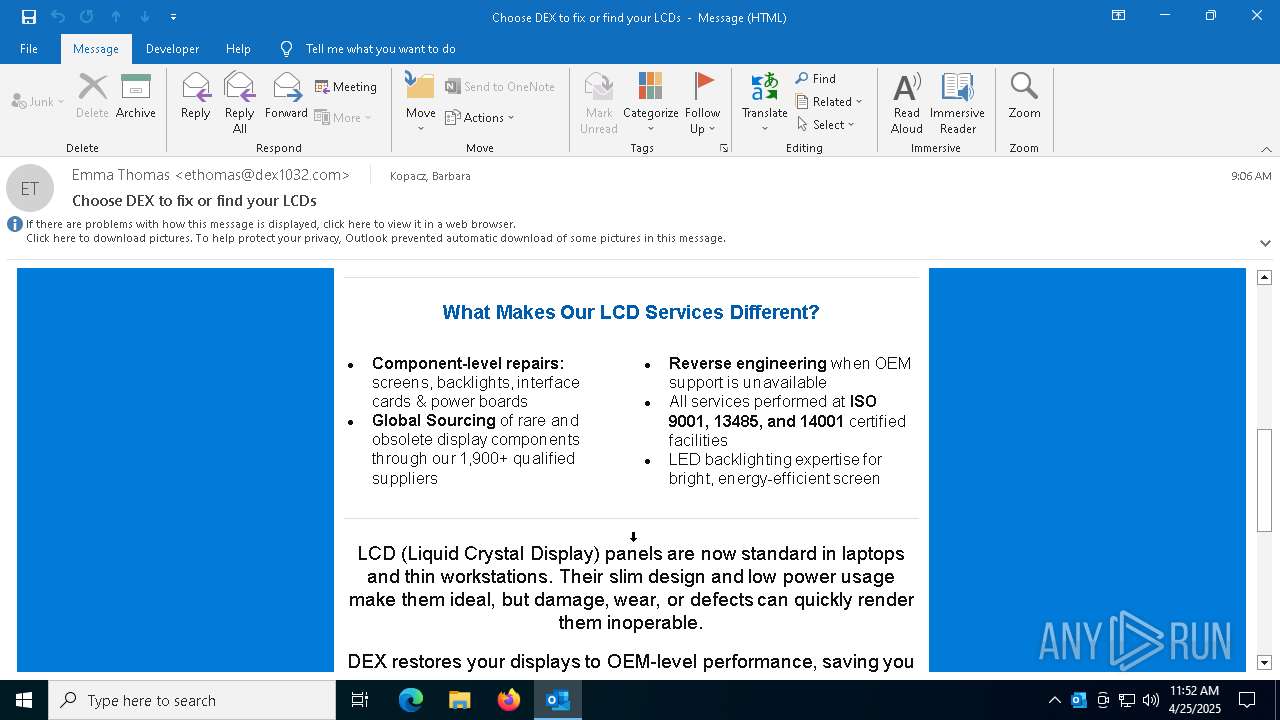The height and width of the screenshot is (720, 1280).
Task: Open the Actions dropdown
Action: (480, 117)
